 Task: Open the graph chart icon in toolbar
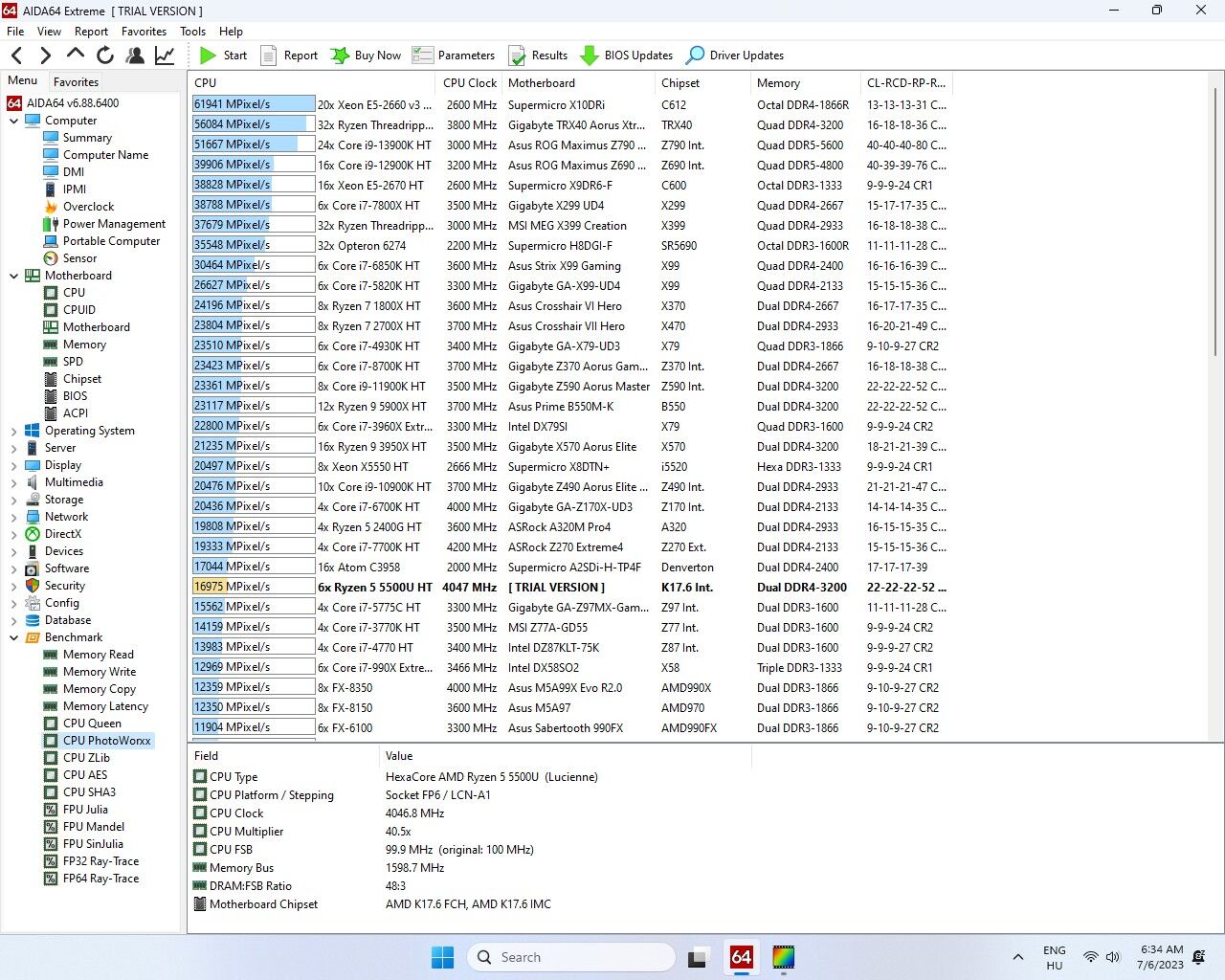tap(165, 56)
